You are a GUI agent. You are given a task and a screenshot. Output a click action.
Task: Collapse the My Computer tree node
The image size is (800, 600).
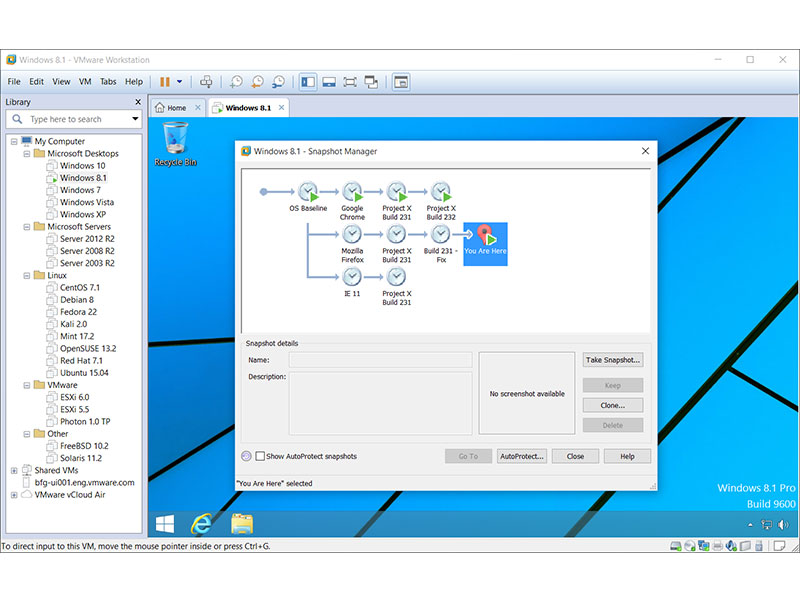(14, 141)
